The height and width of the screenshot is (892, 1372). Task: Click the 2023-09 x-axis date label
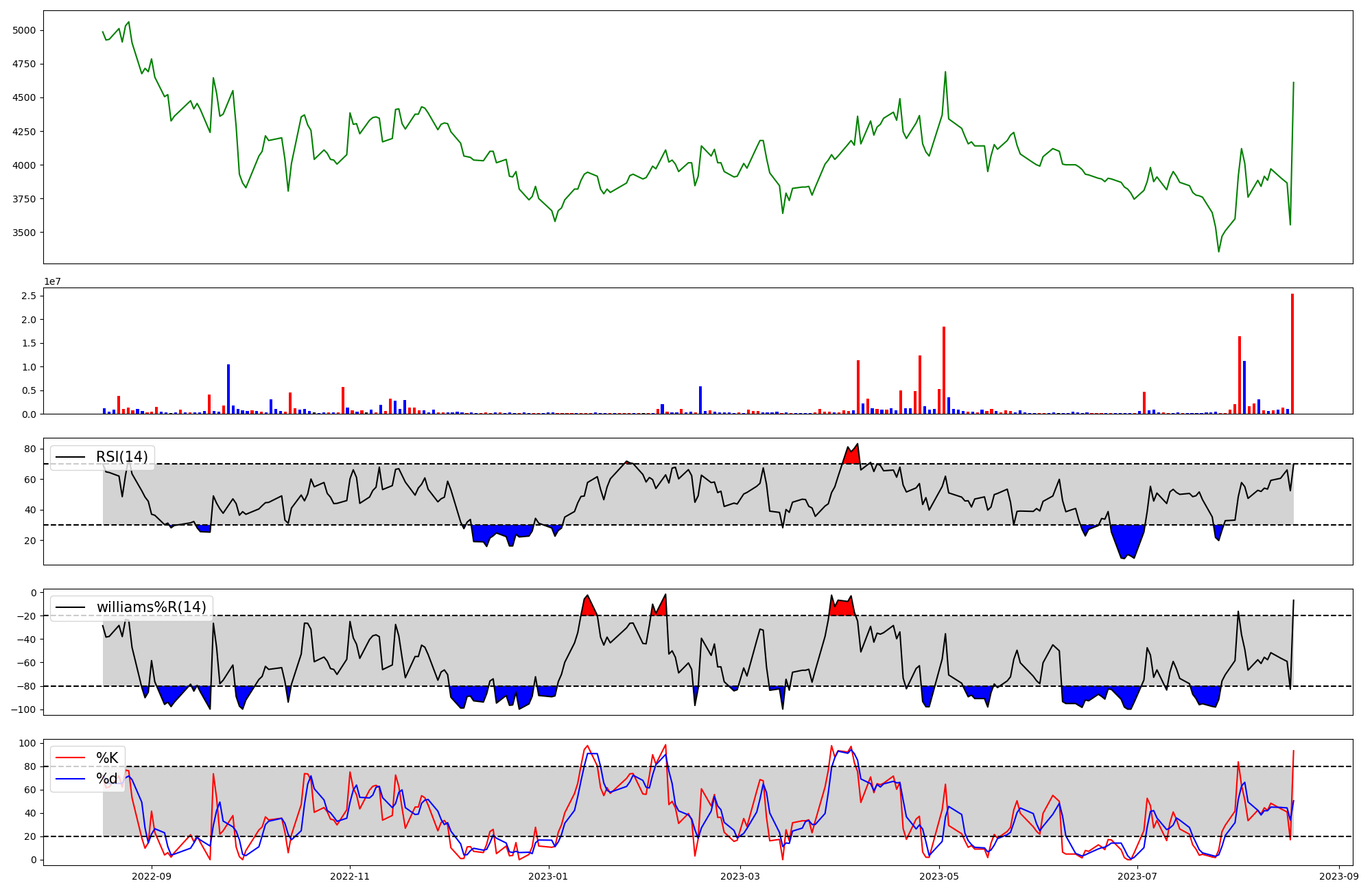point(1339,876)
